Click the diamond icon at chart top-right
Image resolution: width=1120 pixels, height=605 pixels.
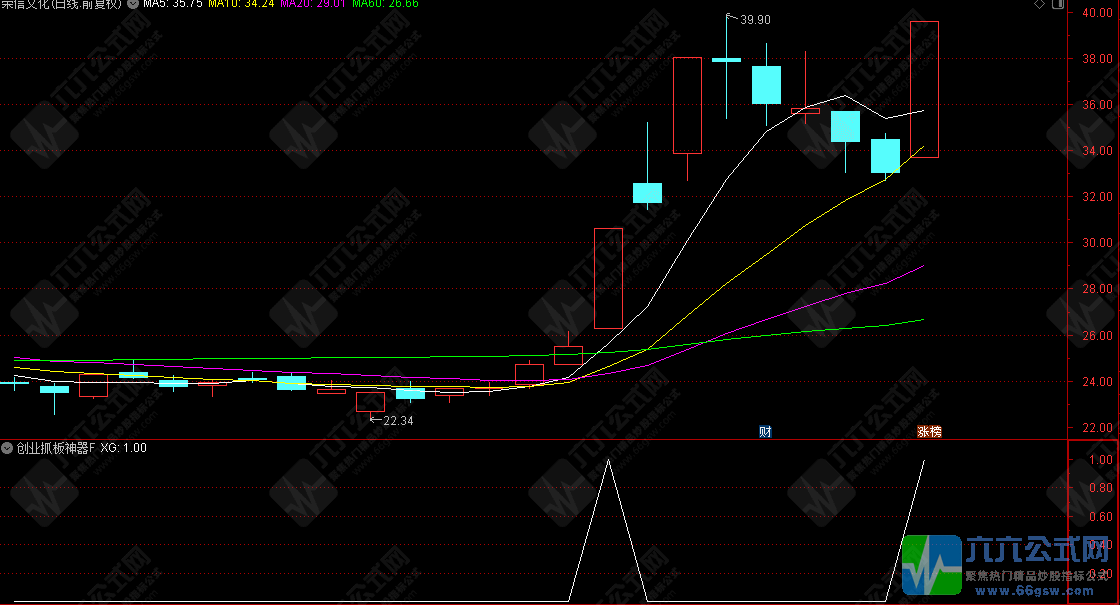click(x=1039, y=5)
